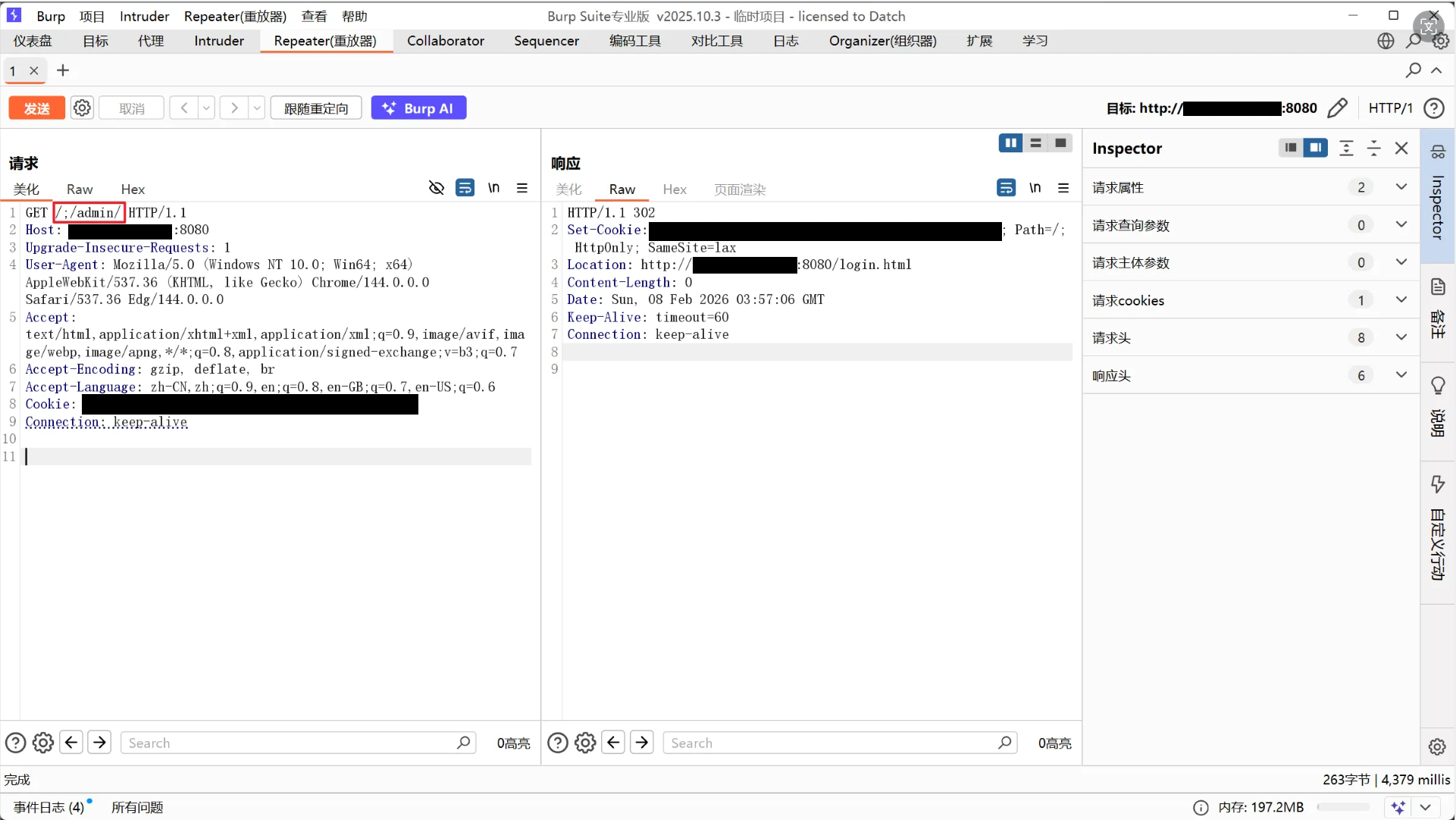Screen dimensions: 1456x820
Task: Toggle response word wrap icon
Action: (x=1007, y=188)
